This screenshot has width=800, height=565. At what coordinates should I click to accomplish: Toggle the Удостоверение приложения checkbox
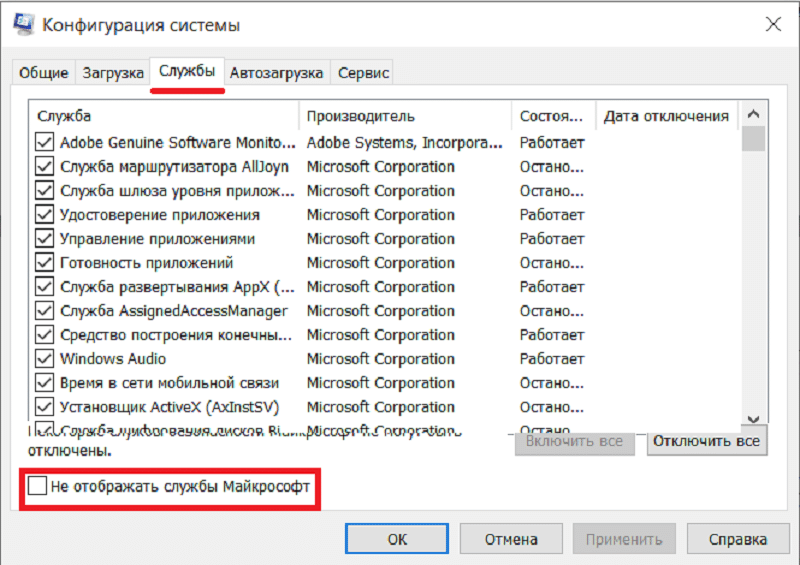point(44,214)
